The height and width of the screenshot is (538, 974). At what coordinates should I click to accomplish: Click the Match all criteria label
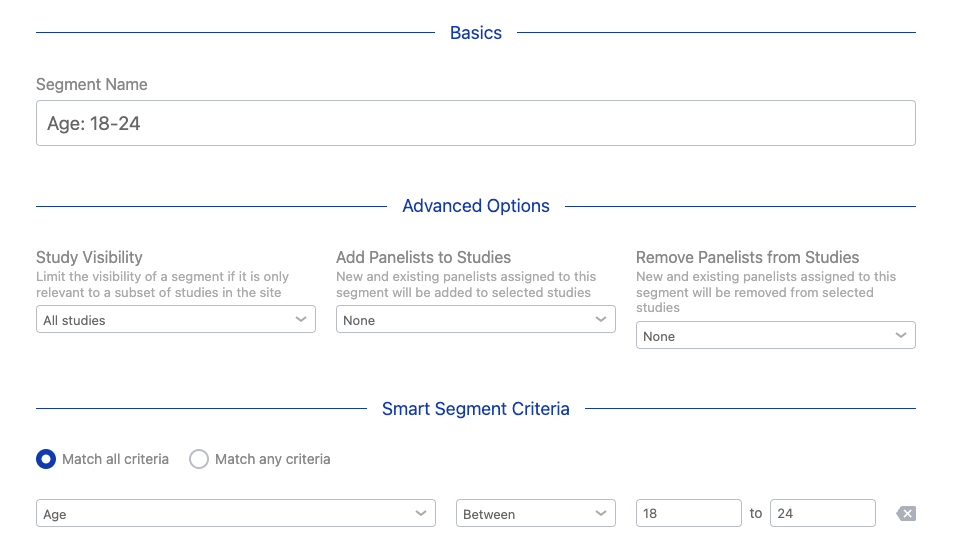point(116,459)
